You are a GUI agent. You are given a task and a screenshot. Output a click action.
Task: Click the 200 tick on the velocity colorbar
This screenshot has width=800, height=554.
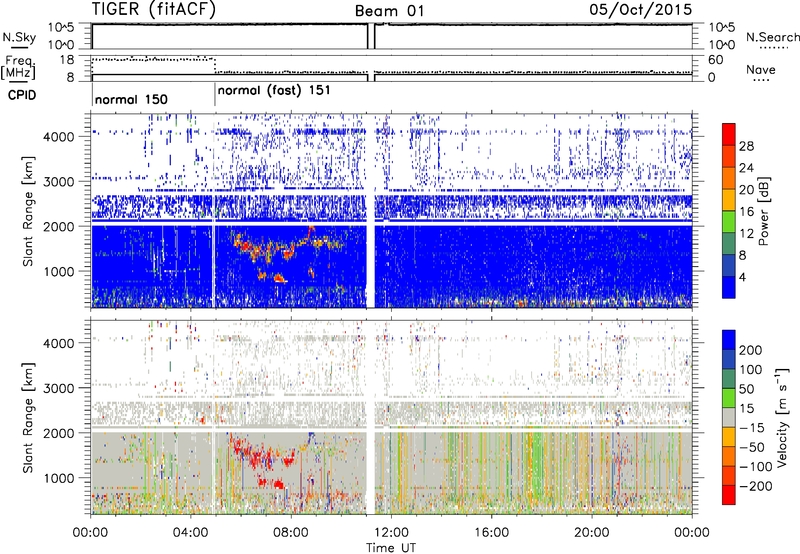pos(751,350)
